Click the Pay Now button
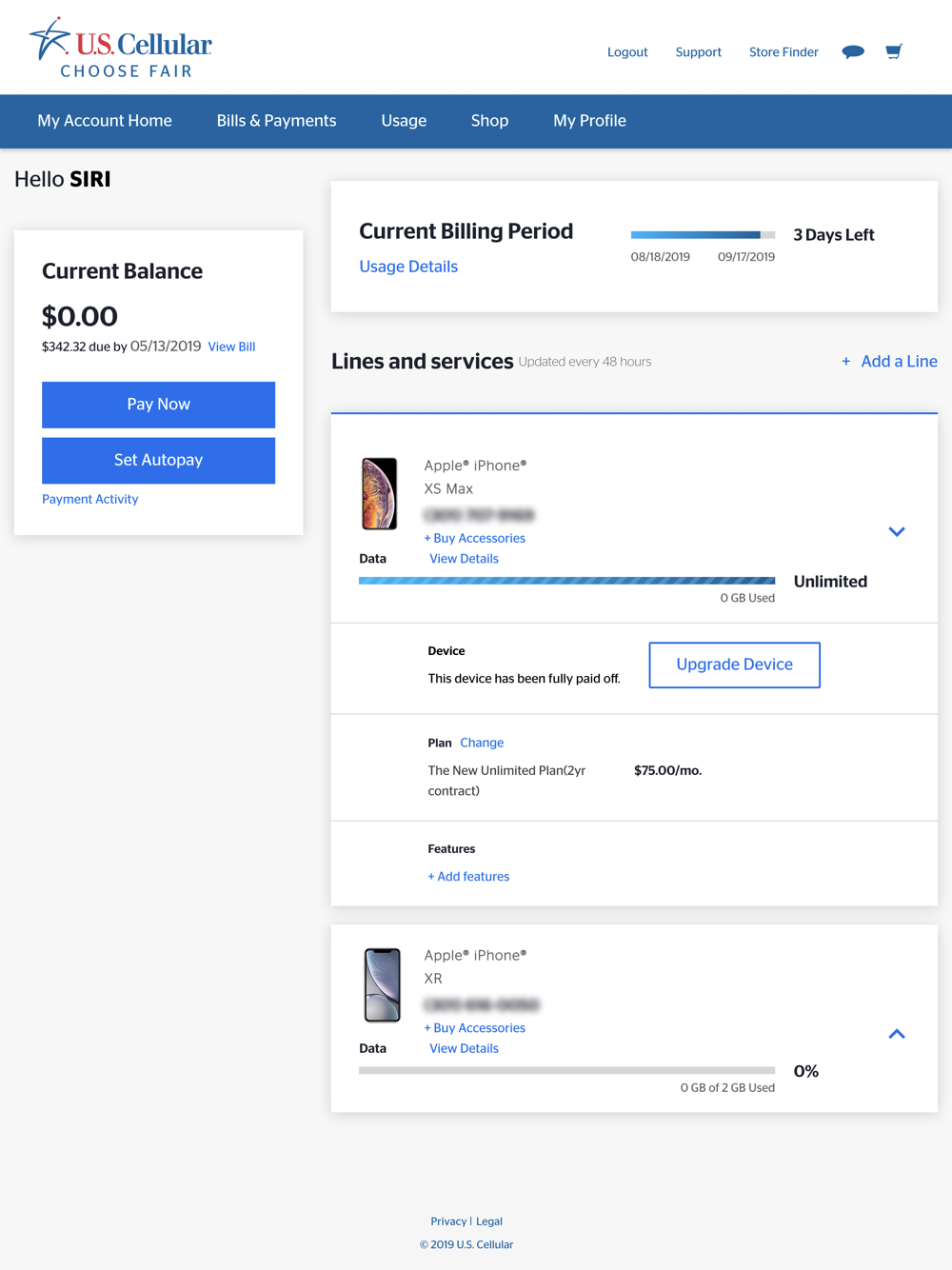Screen dimensions: 952x1270 point(158,405)
